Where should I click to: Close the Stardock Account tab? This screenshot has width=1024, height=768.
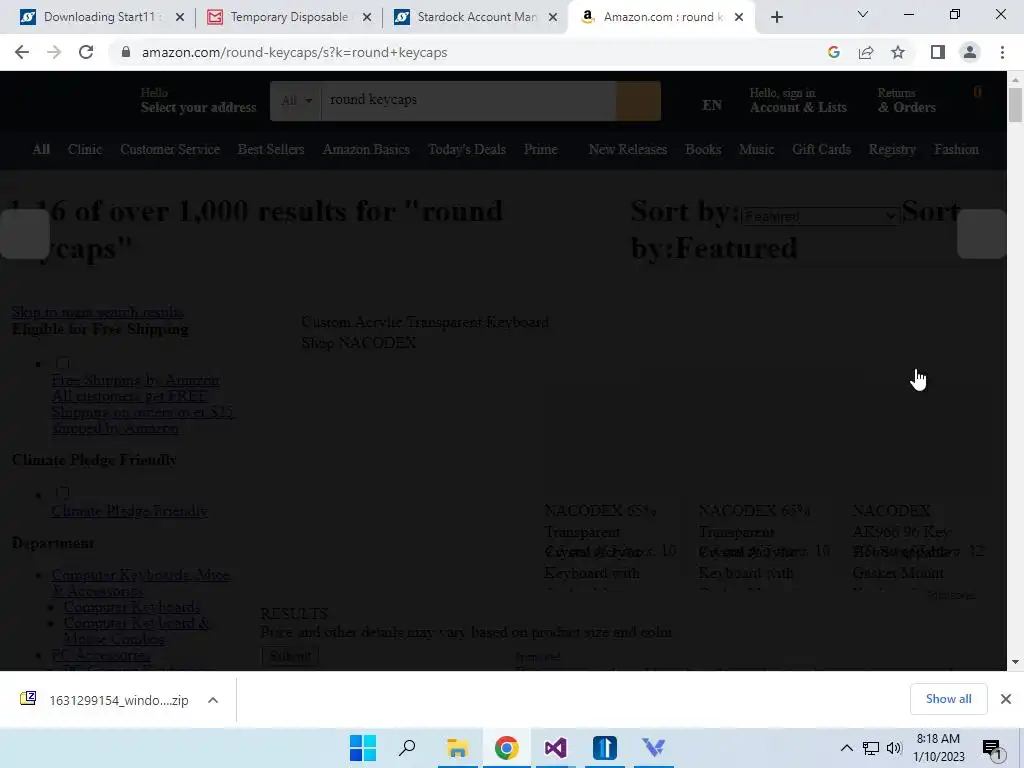coord(553,17)
